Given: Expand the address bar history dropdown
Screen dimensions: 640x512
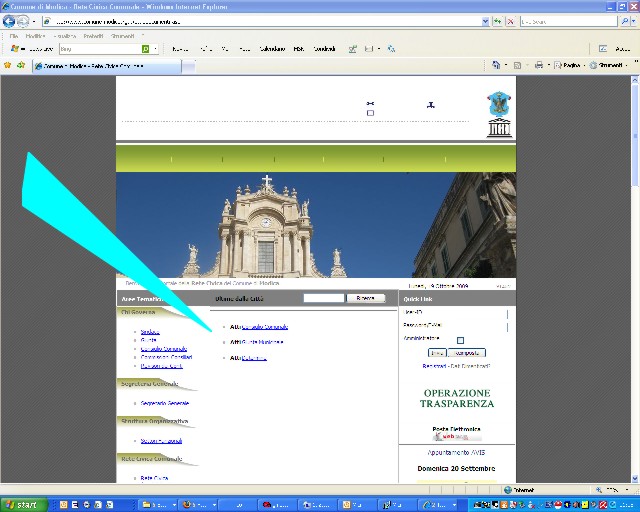Looking at the screenshot, I should click(x=485, y=21).
